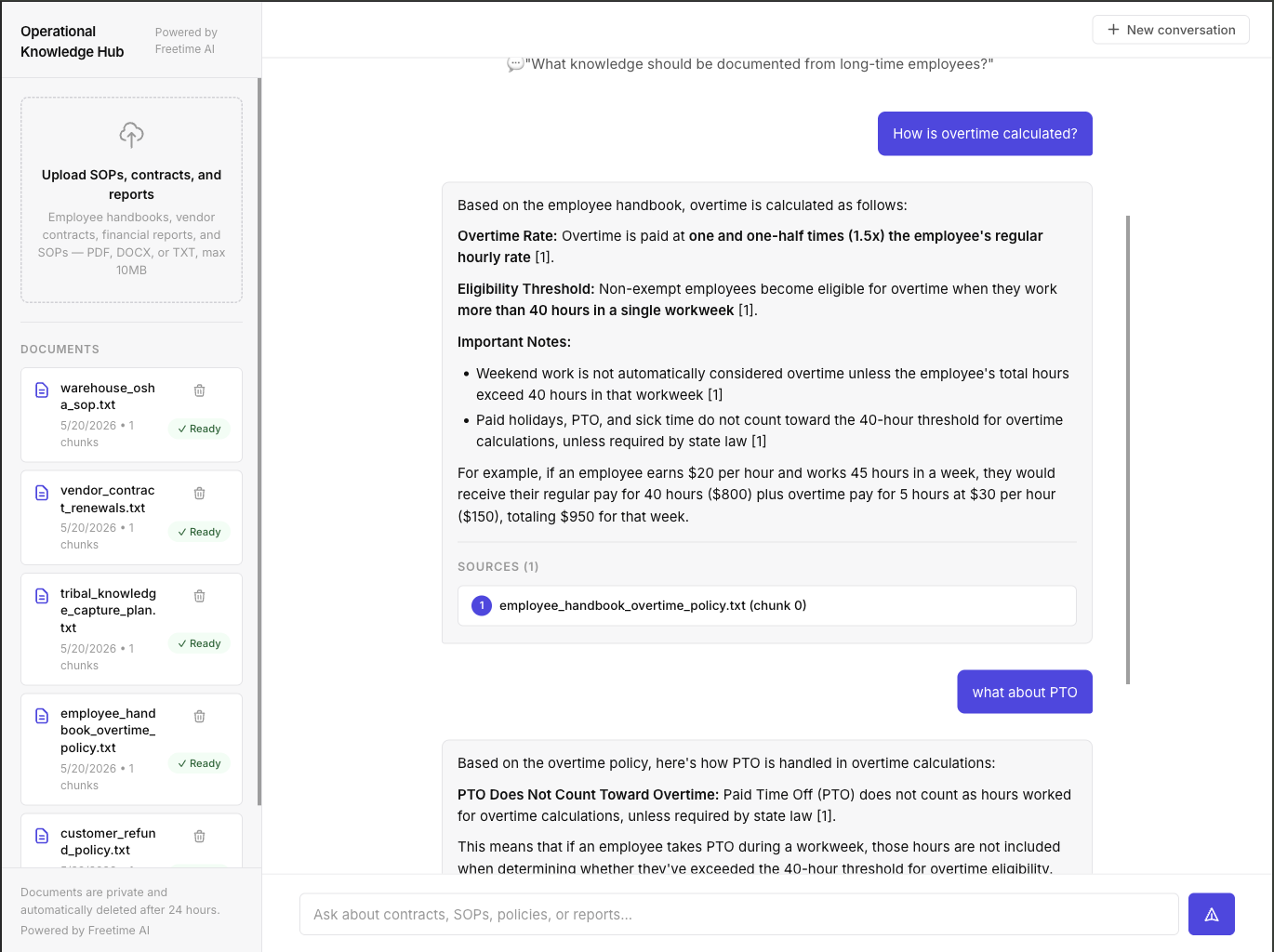Click the Ready status of employee_handbook_overtime_policy.txt
This screenshot has height=952, width=1274.
[199, 763]
